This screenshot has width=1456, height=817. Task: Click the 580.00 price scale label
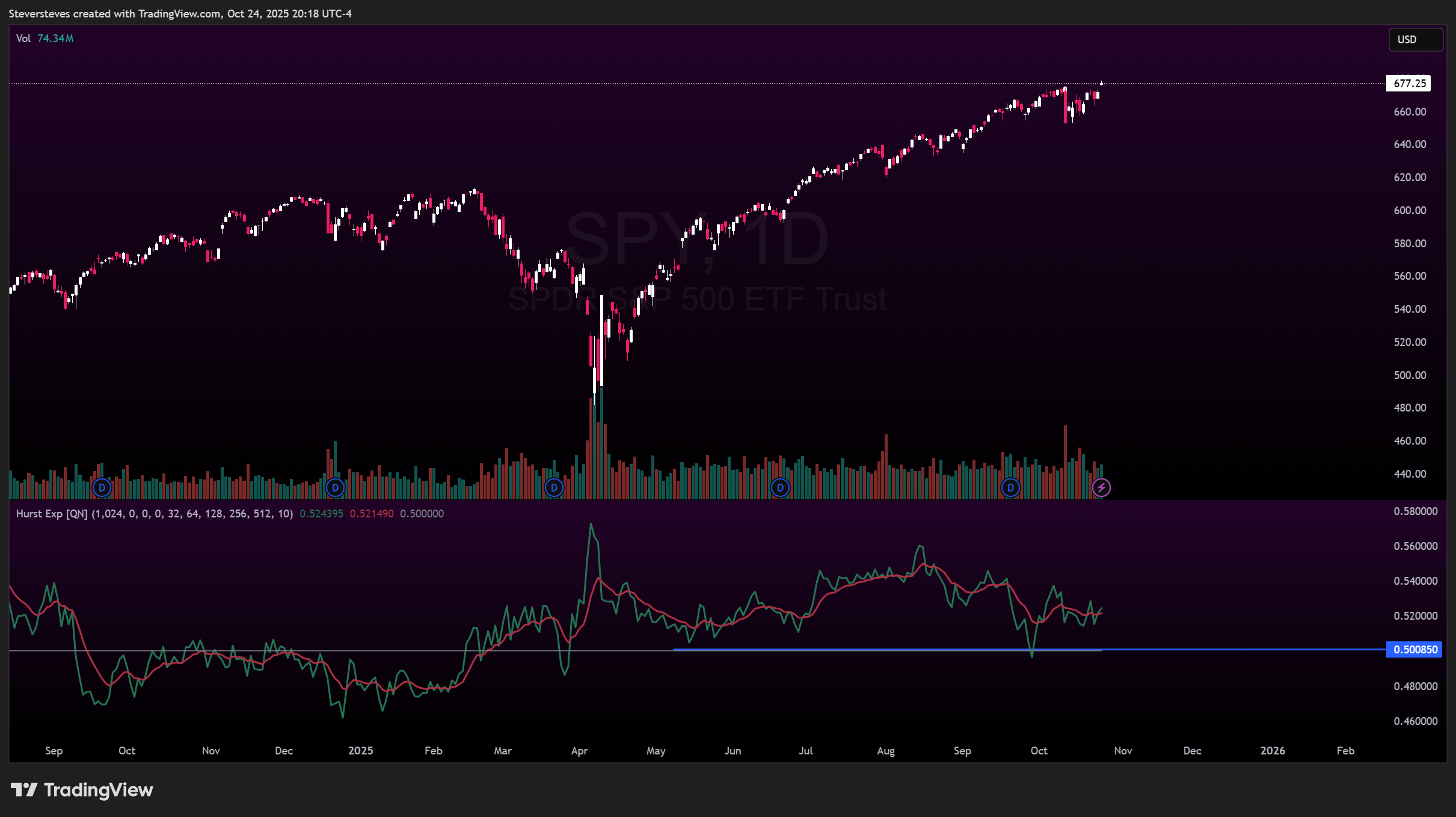1410,244
